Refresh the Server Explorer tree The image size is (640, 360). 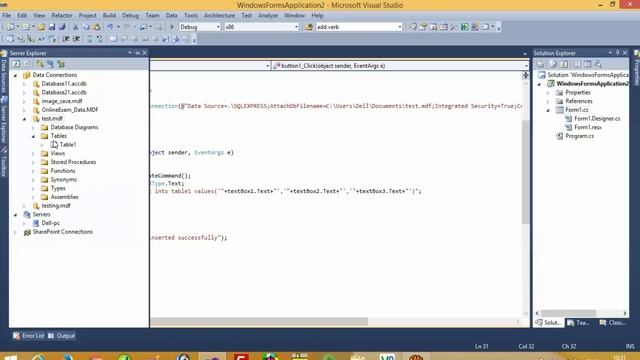(16, 64)
